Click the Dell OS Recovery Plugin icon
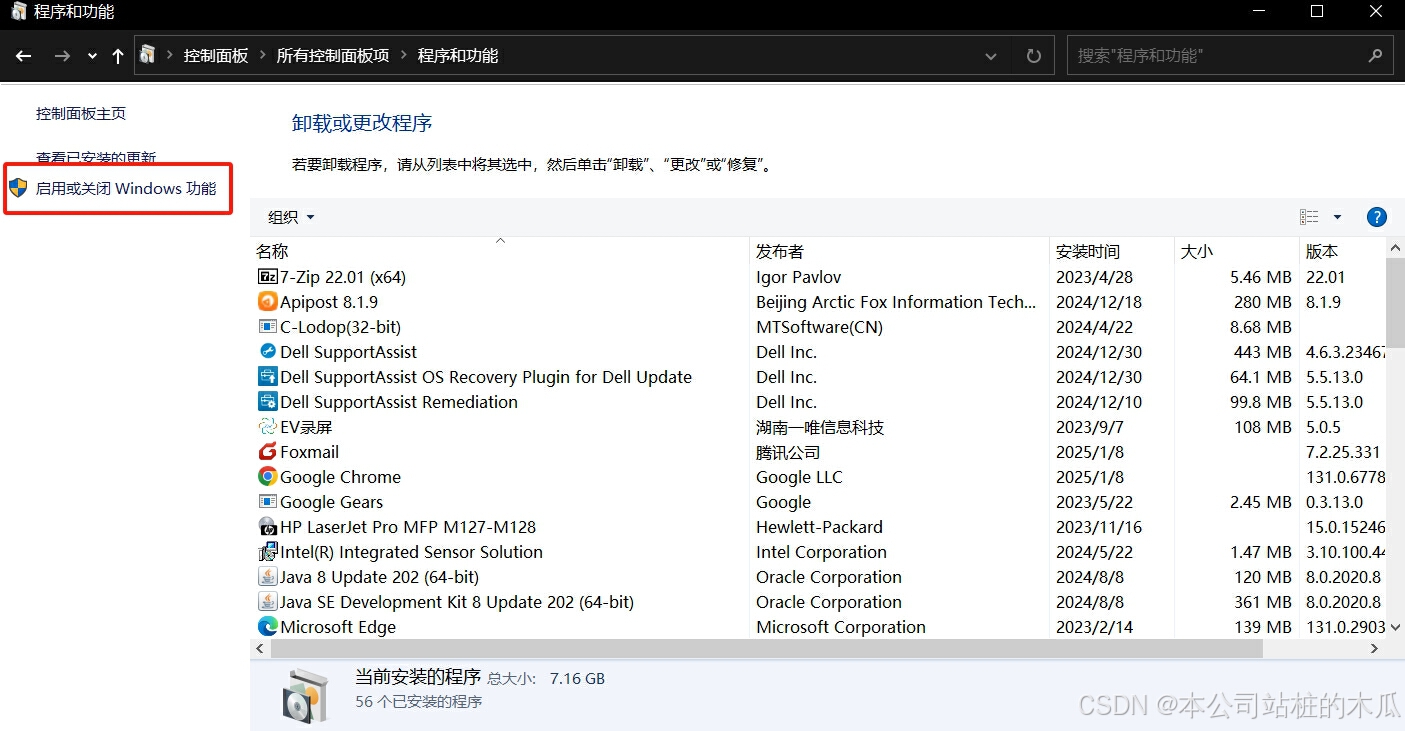The image size is (1405, 731). tap(267, 377)
